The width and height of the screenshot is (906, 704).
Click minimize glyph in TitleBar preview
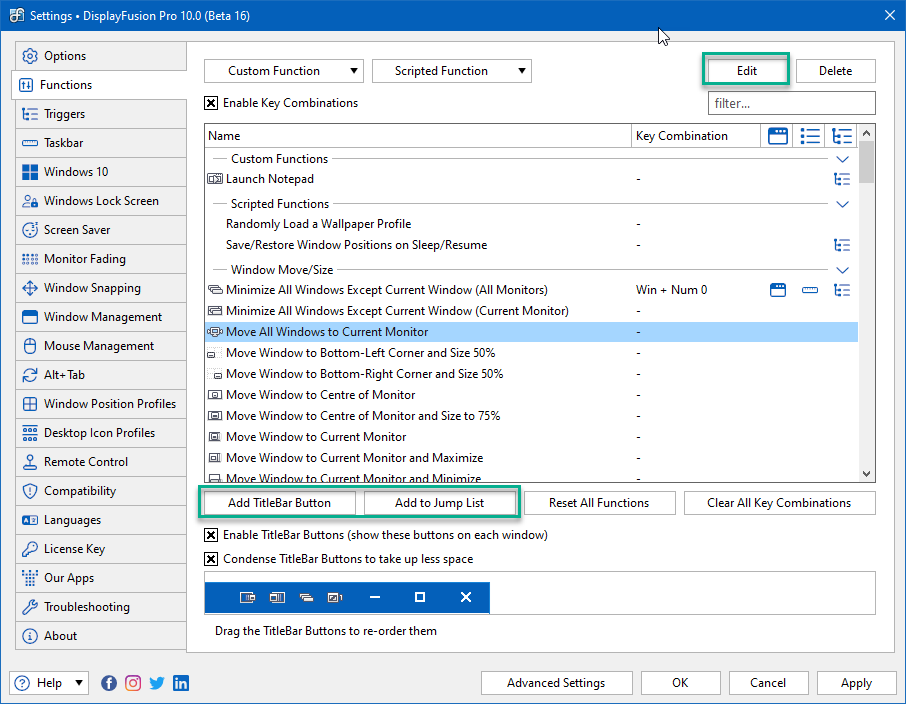coord(374,597)
